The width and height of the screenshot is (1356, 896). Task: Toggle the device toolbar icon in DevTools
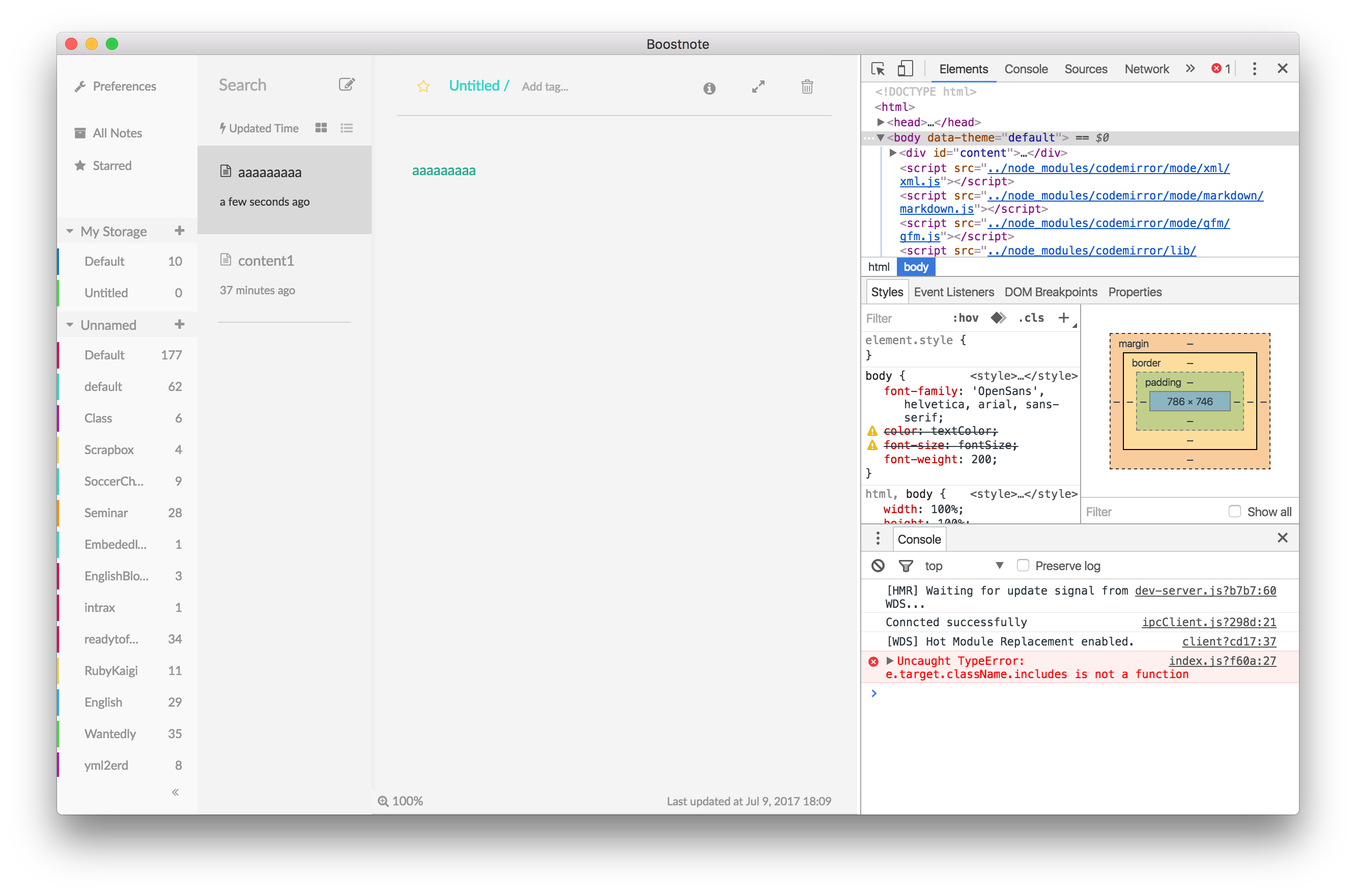(x=906, y=69)
